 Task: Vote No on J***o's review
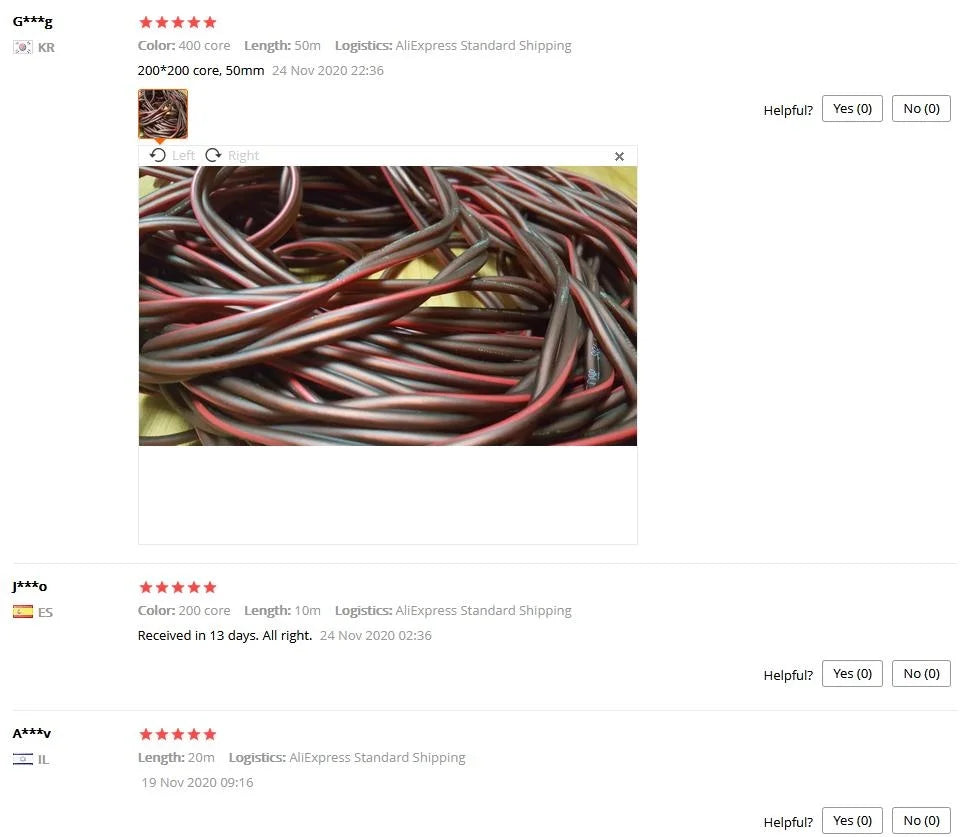click(x=921, y=674)
